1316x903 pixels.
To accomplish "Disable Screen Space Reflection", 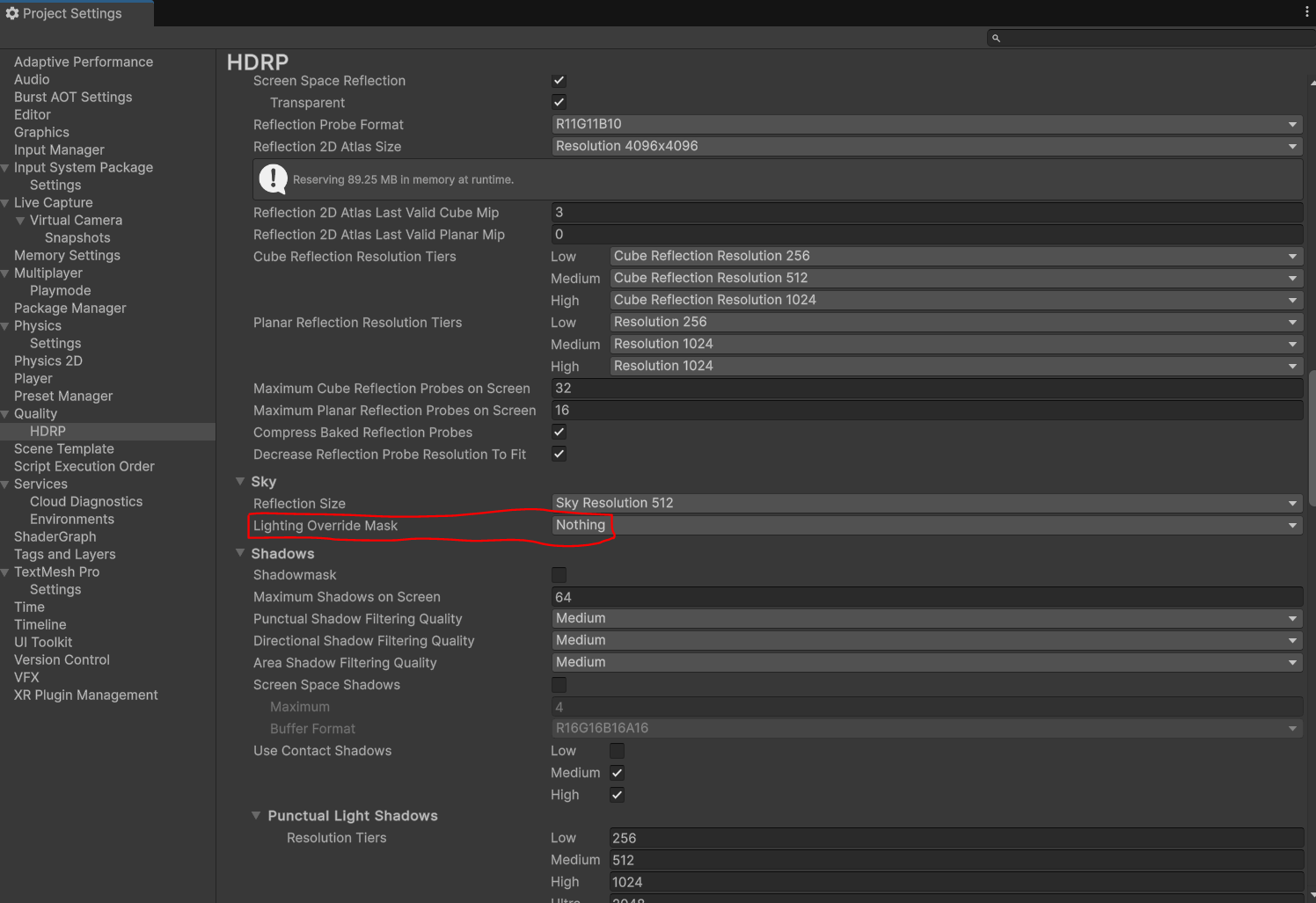I will [x=559, y=80].
